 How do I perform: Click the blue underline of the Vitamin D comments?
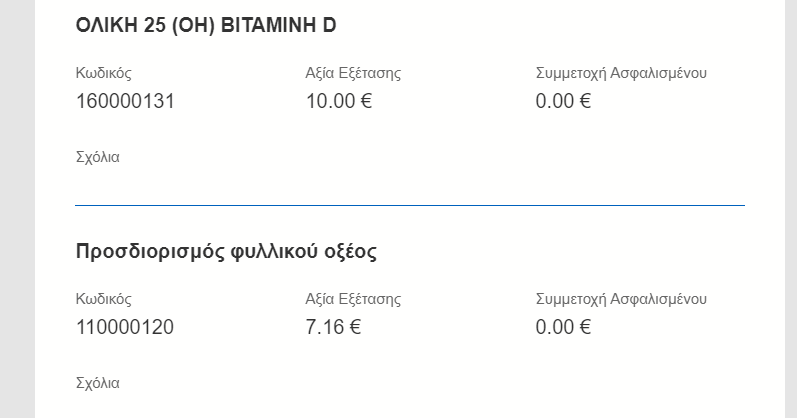point(410,205)
